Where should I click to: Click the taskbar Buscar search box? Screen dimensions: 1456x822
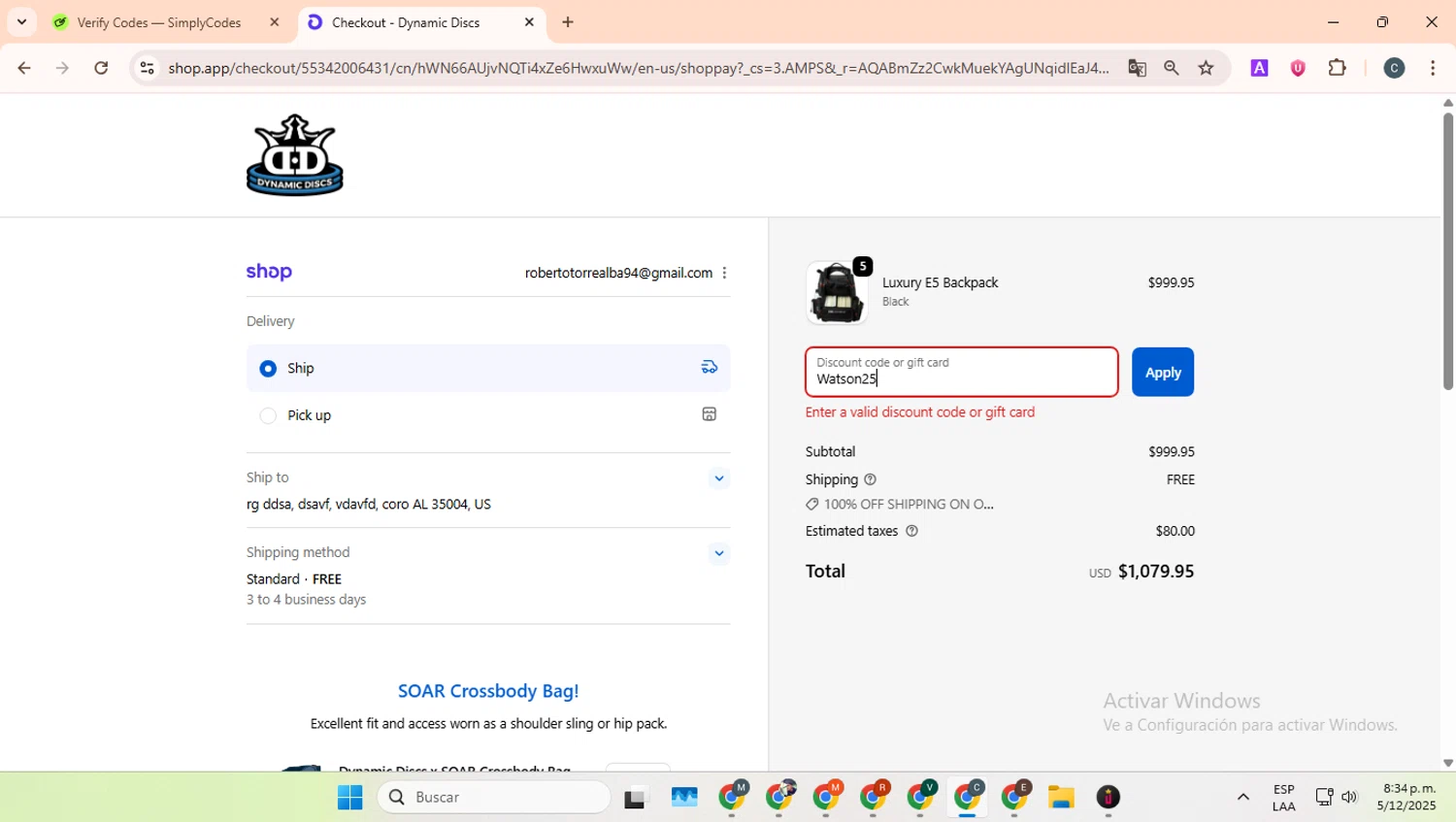pyautogui.click(x=494, y=798)
